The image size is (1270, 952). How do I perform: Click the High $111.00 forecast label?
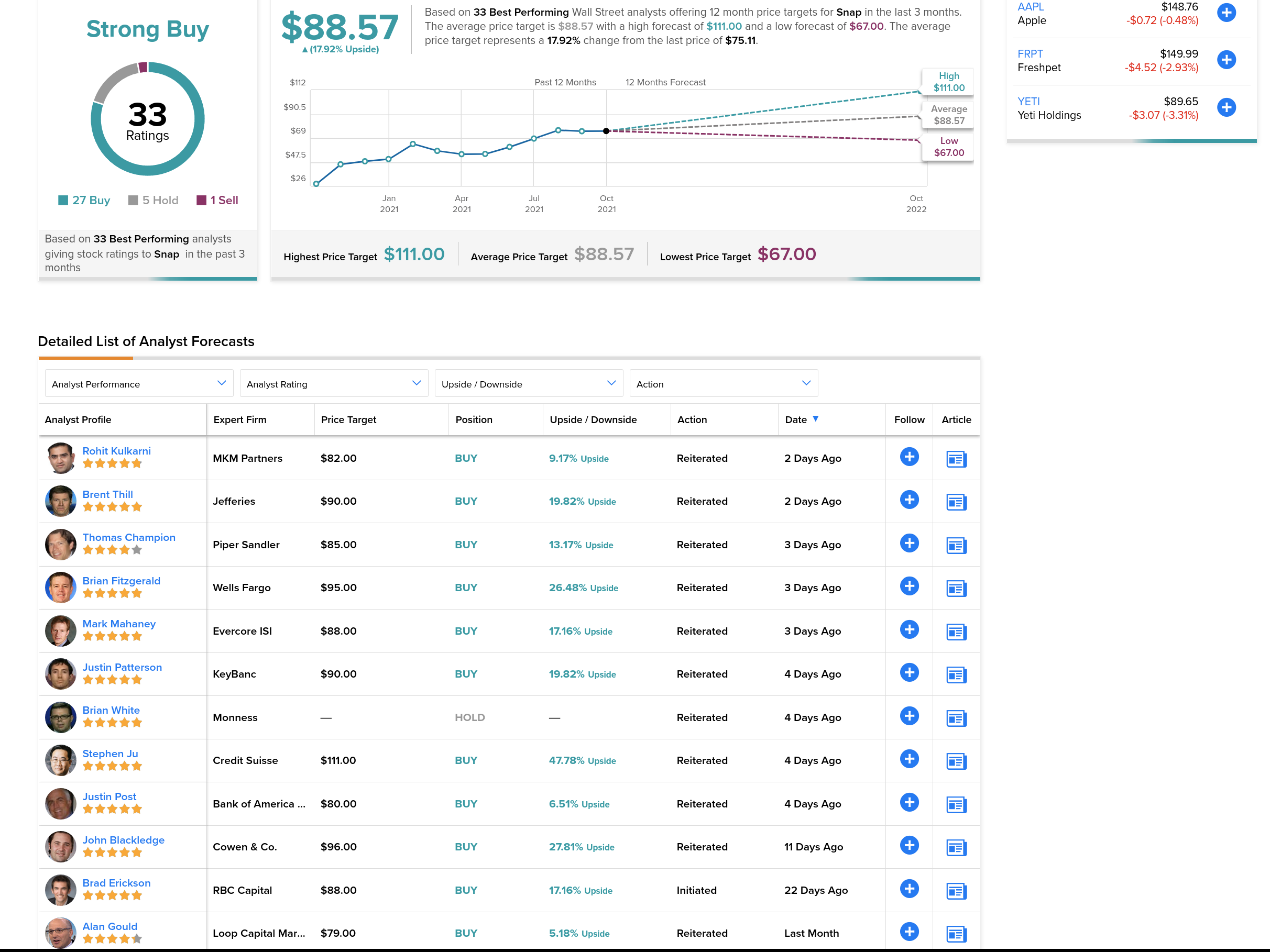948,82
